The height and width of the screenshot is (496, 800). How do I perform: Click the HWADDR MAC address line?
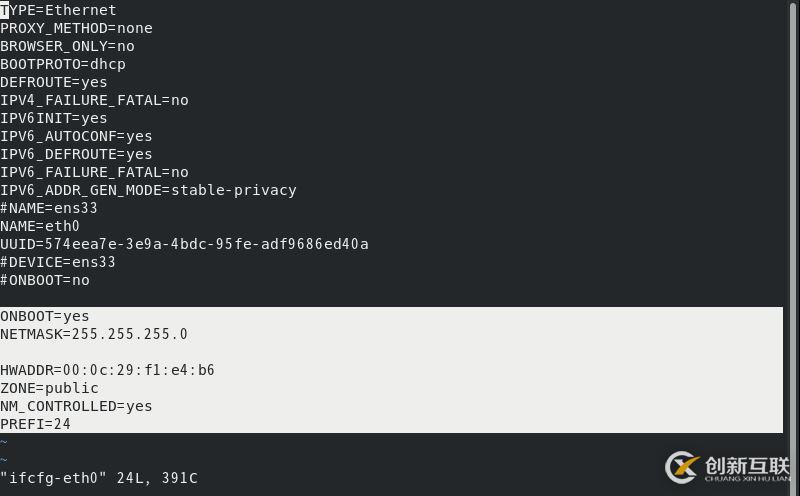[x=107, y=370]
